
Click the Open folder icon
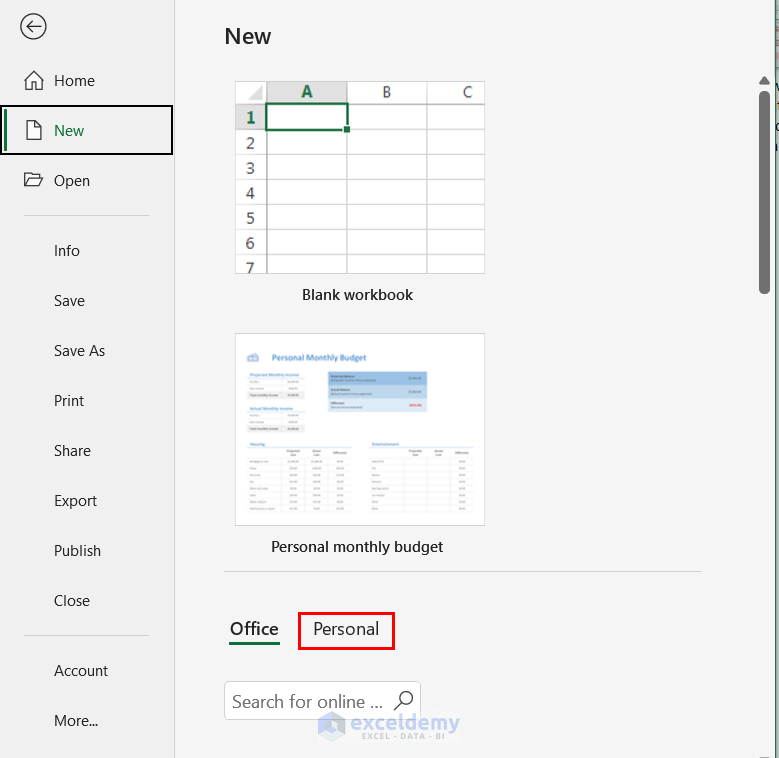click(34, 181)
